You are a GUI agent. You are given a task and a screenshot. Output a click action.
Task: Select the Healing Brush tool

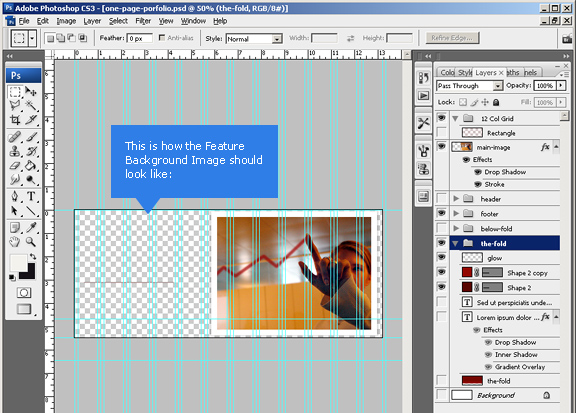pos(15,137)
